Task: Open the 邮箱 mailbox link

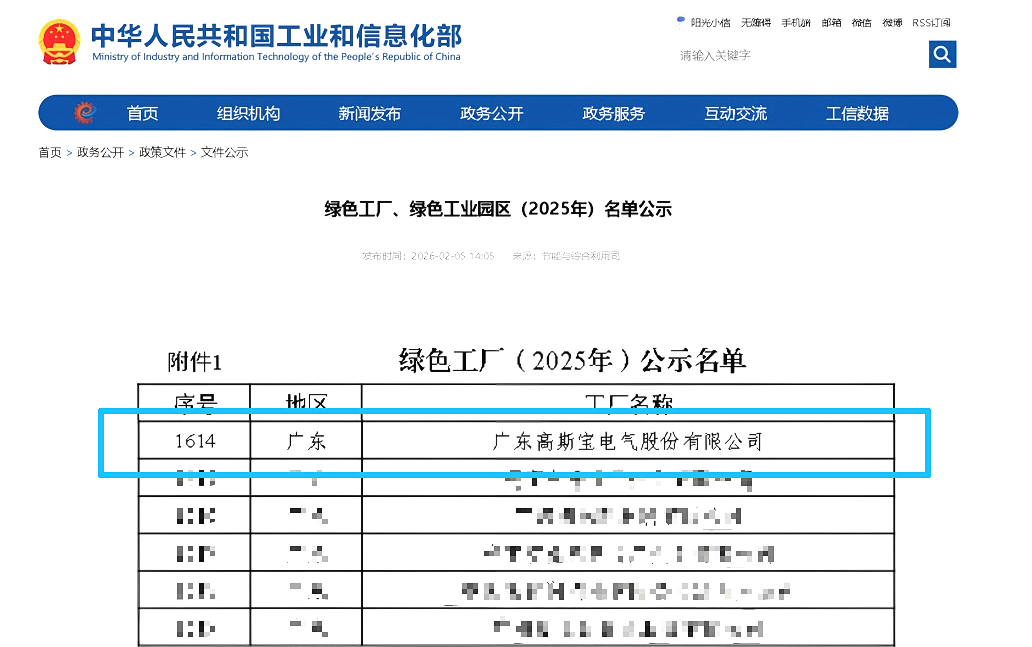Action: point(831,22)
